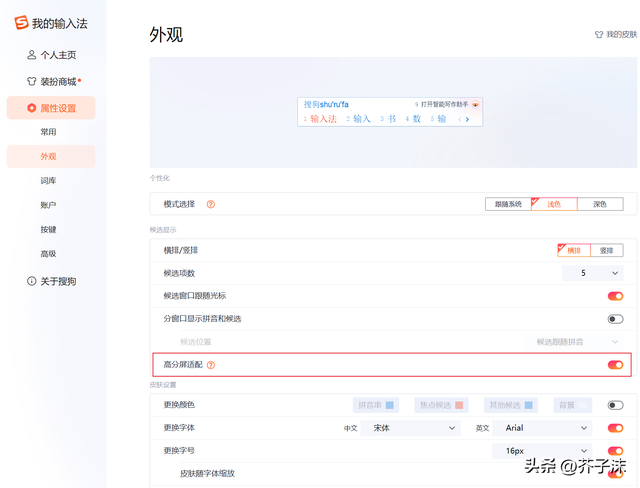The image size is (640, 488).
Task: Open 候选位置 dropdown 候选跟随拼音
Action: point(573,342)
